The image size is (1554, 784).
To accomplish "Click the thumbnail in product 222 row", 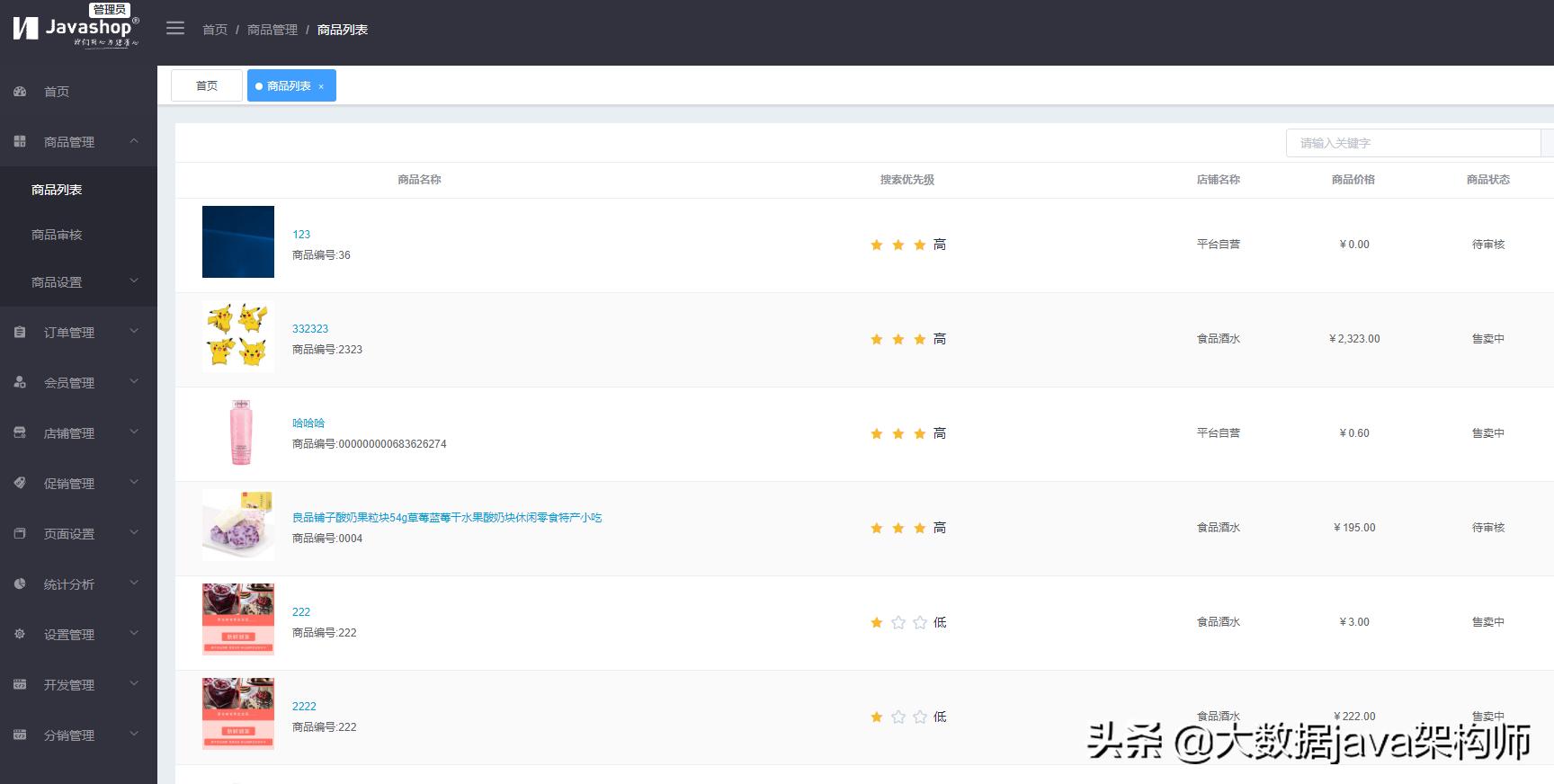I will point(238,619).
